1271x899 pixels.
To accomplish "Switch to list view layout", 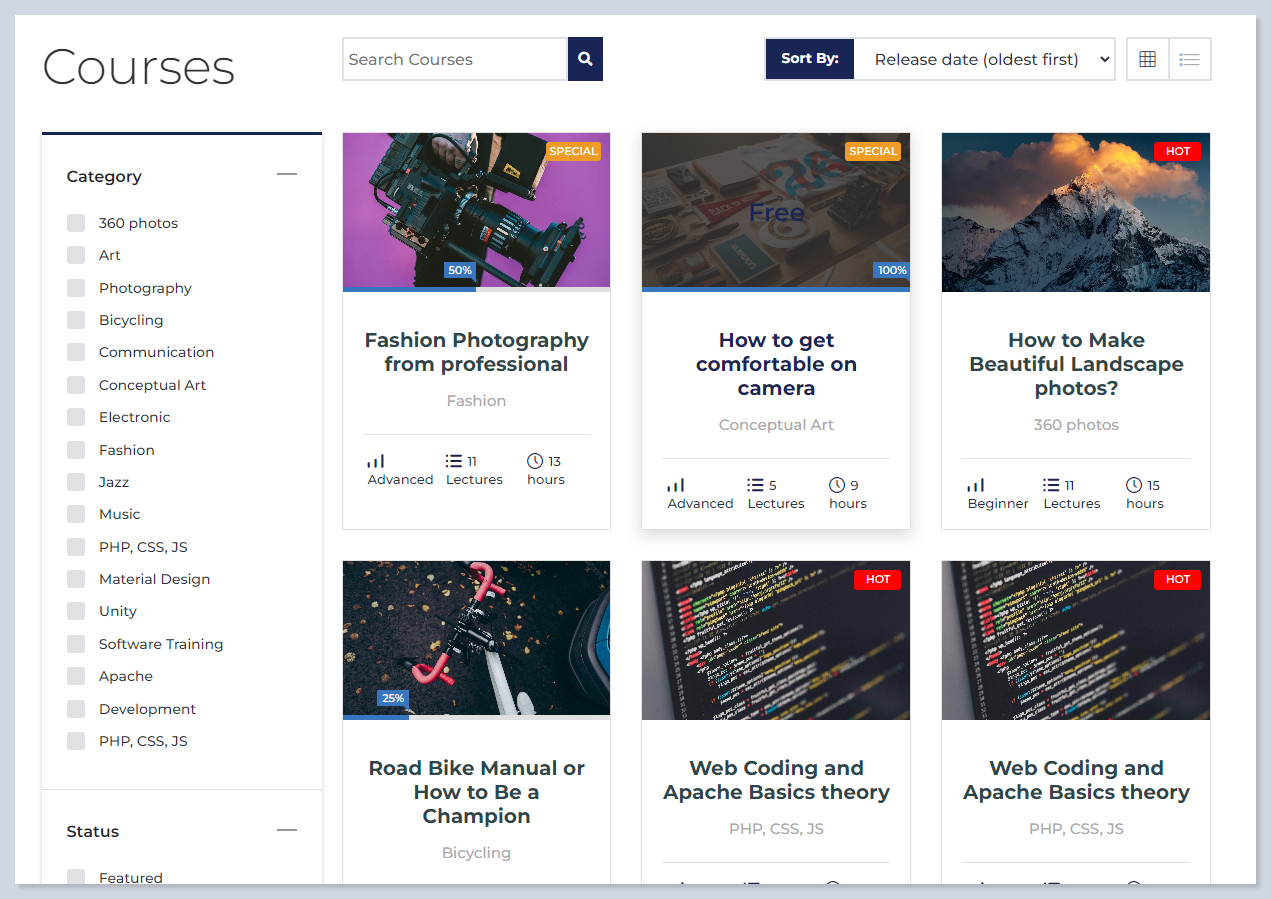I will click(x=1190, y=59).
